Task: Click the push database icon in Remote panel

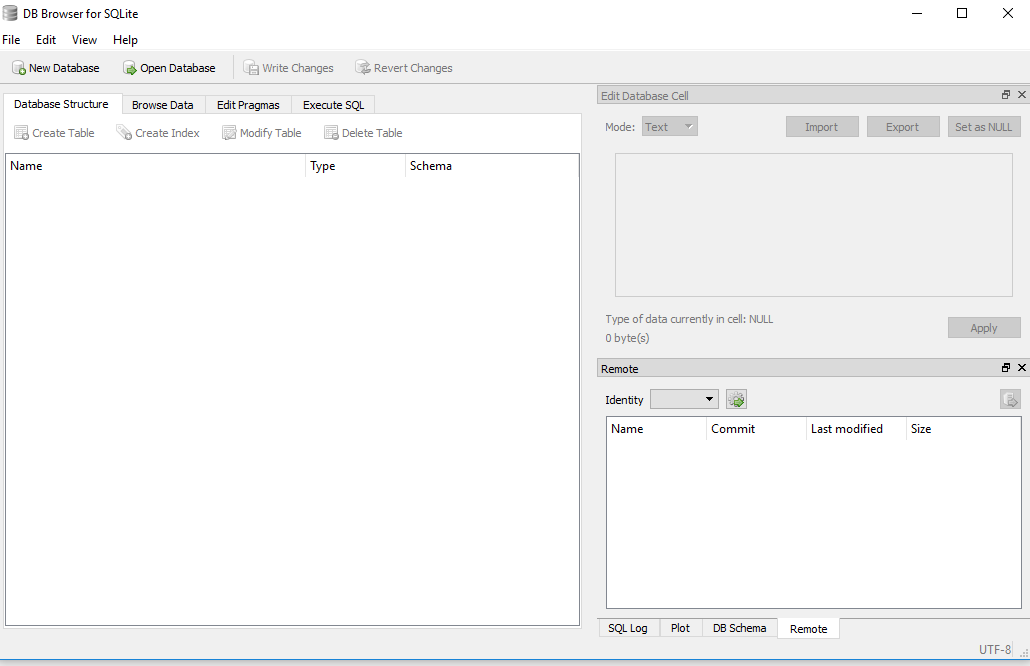Action: [1010, 399]
